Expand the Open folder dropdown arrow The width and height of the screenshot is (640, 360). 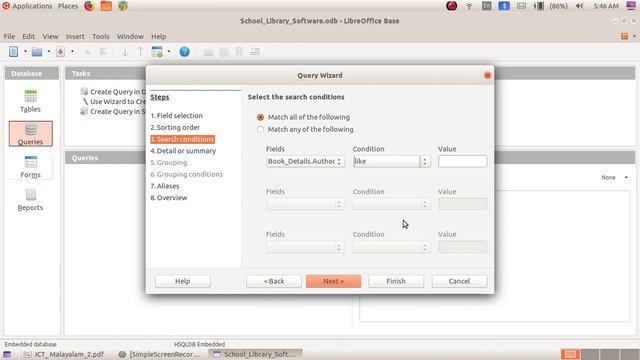click(49, 51)
